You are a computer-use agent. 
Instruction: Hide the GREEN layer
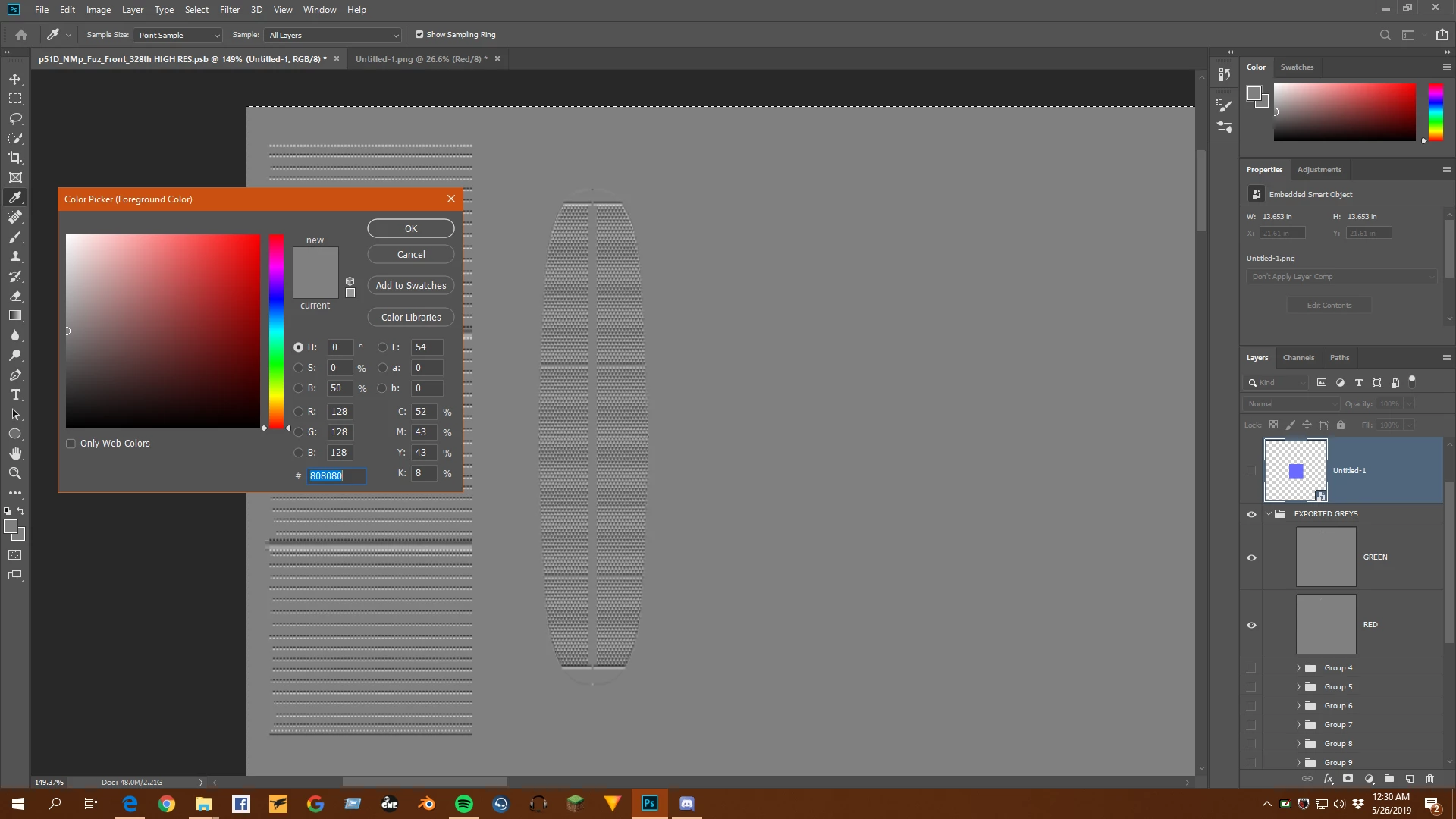(1251, 557)
